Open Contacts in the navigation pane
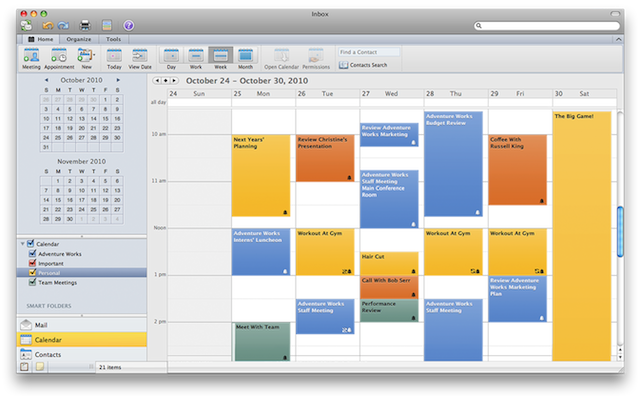Screen dimensions: 640x397 coord(82,355)
